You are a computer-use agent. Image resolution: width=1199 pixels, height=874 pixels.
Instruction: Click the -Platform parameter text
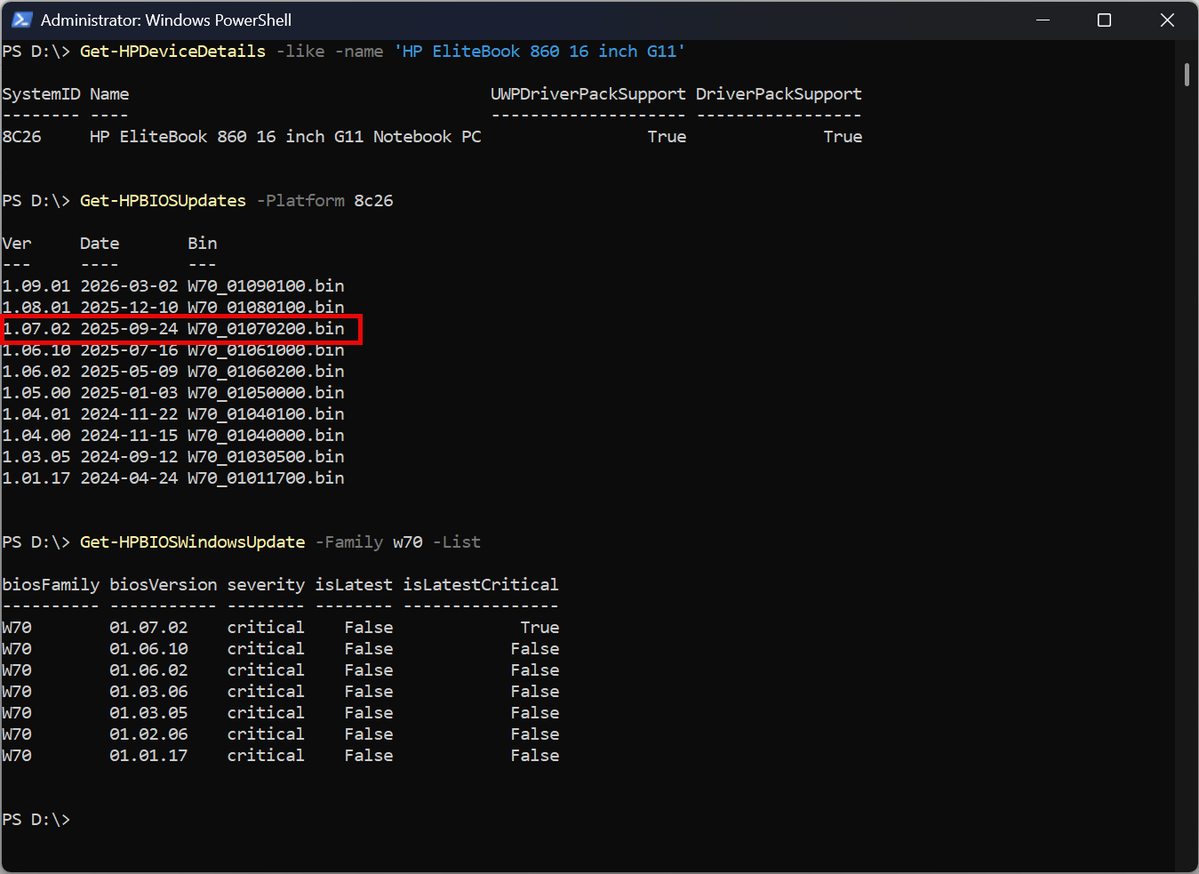coord(301,200)
